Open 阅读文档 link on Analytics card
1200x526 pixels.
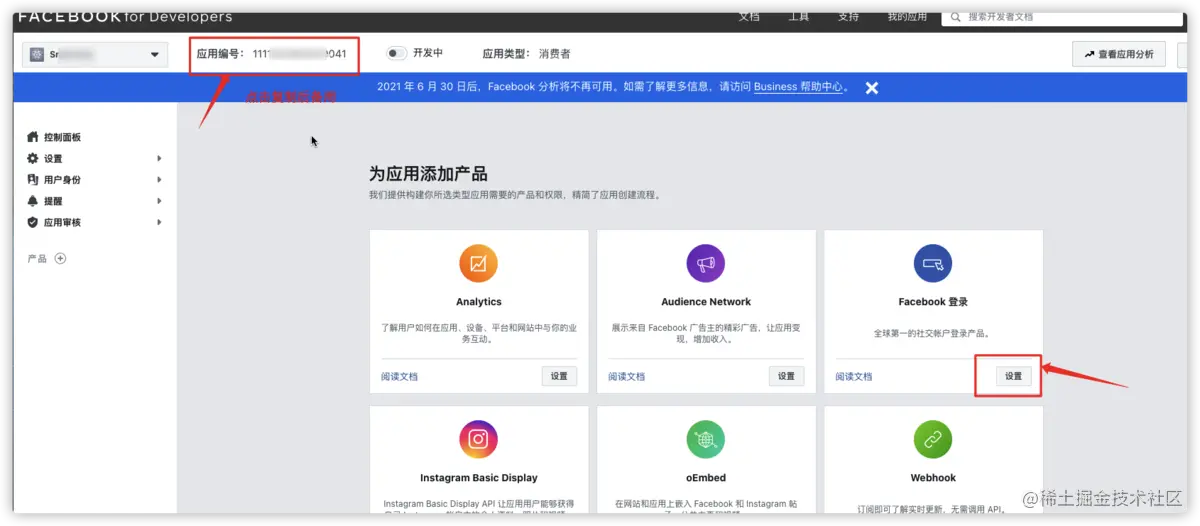click(399, 377)
